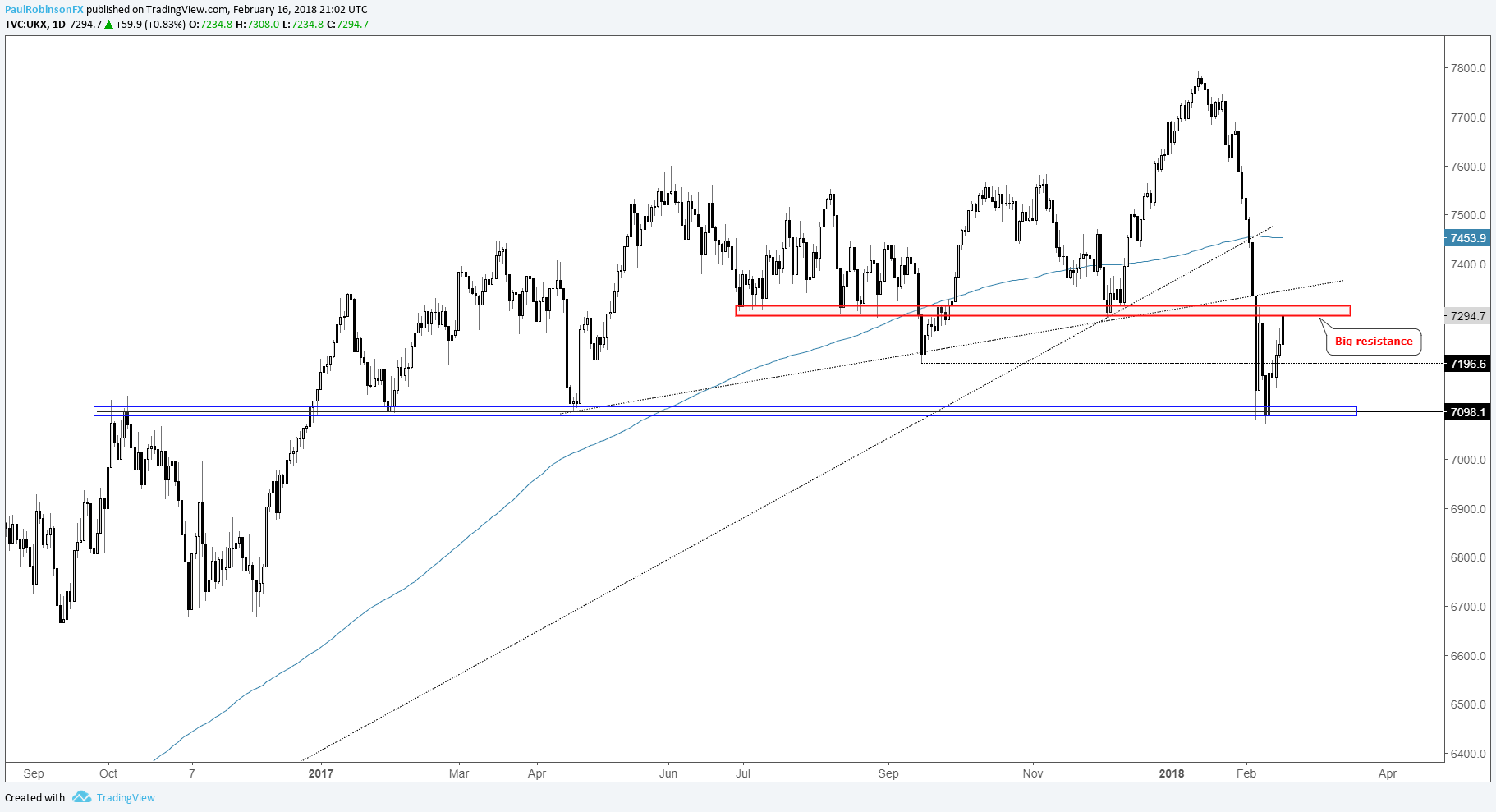
Task: Click the 6400.0 price axis label
Action: click(1468, 754)
